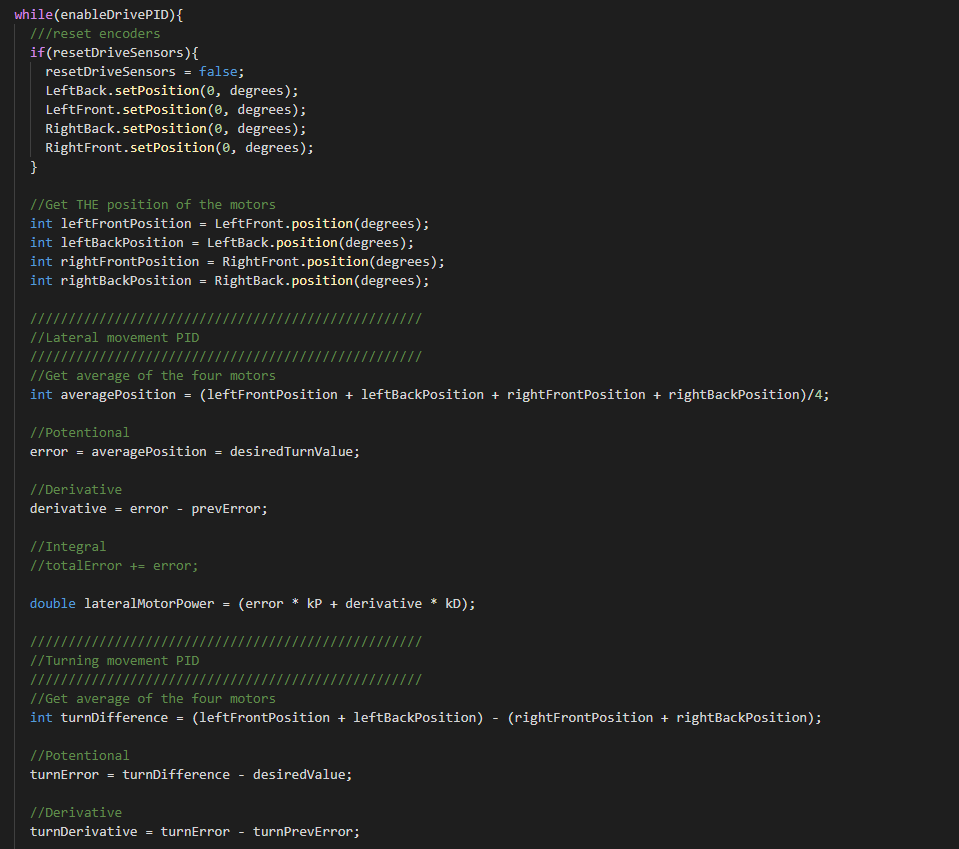Screen dimensions: 959x849
Task: Click 'int averagePosition' calculation line
Action: (429, 395)
